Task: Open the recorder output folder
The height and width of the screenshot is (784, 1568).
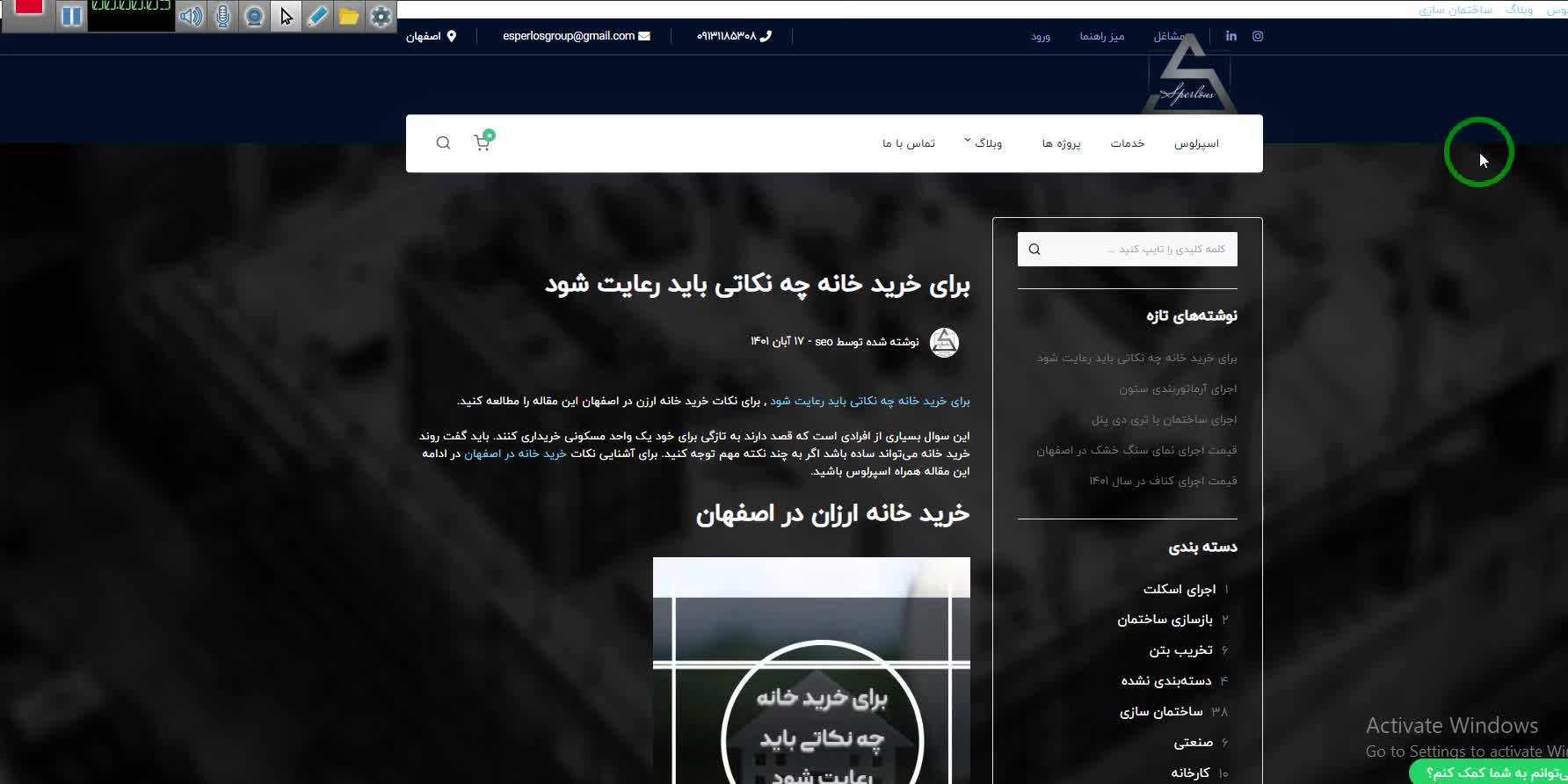Action: (349, 16)
